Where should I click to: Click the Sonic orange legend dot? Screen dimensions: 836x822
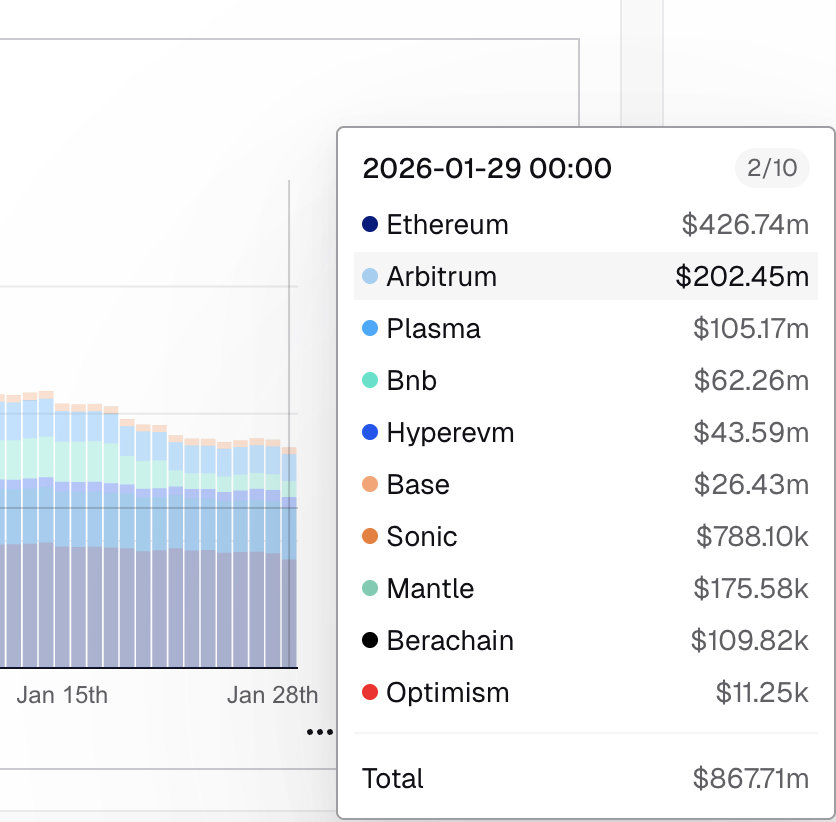370,536
